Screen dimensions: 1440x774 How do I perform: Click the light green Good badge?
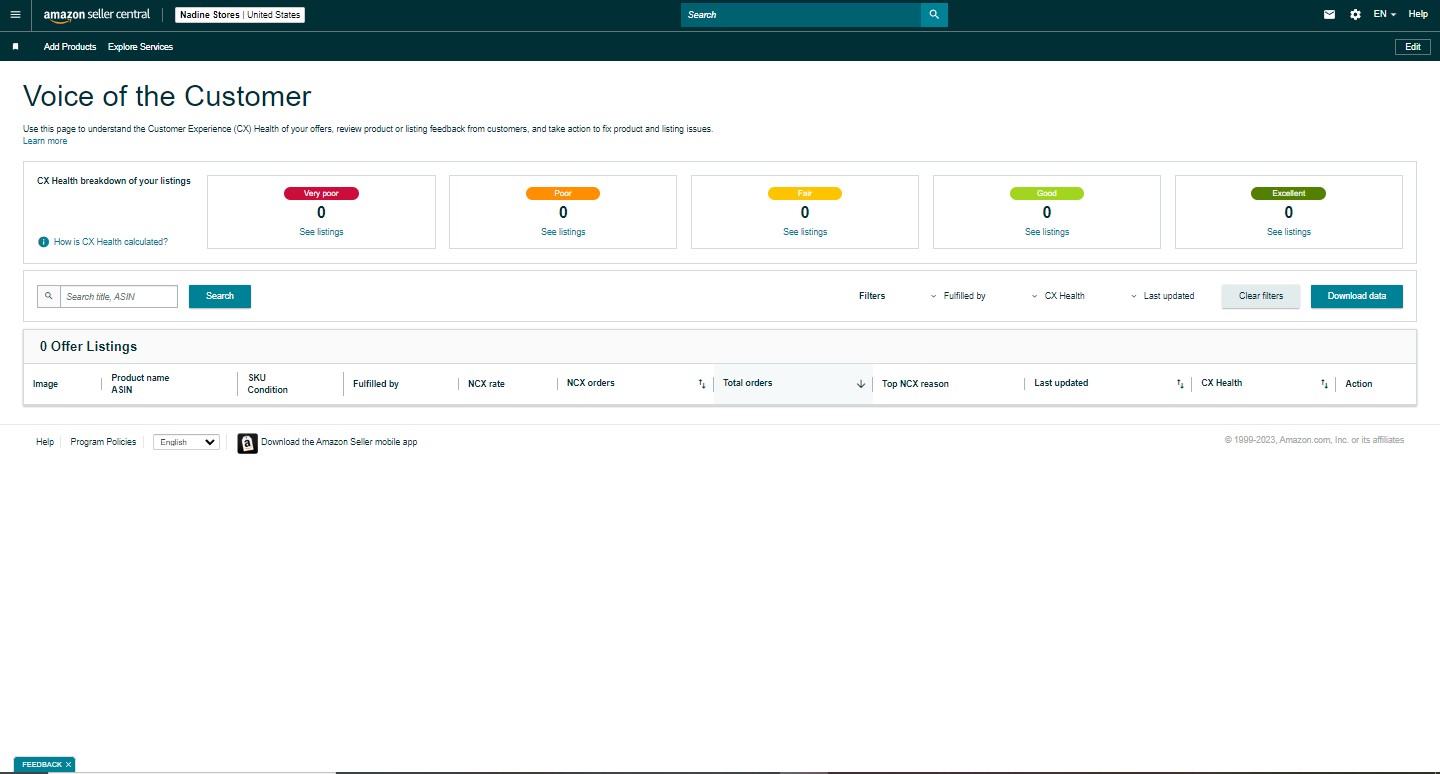(x=1047, y=193)
